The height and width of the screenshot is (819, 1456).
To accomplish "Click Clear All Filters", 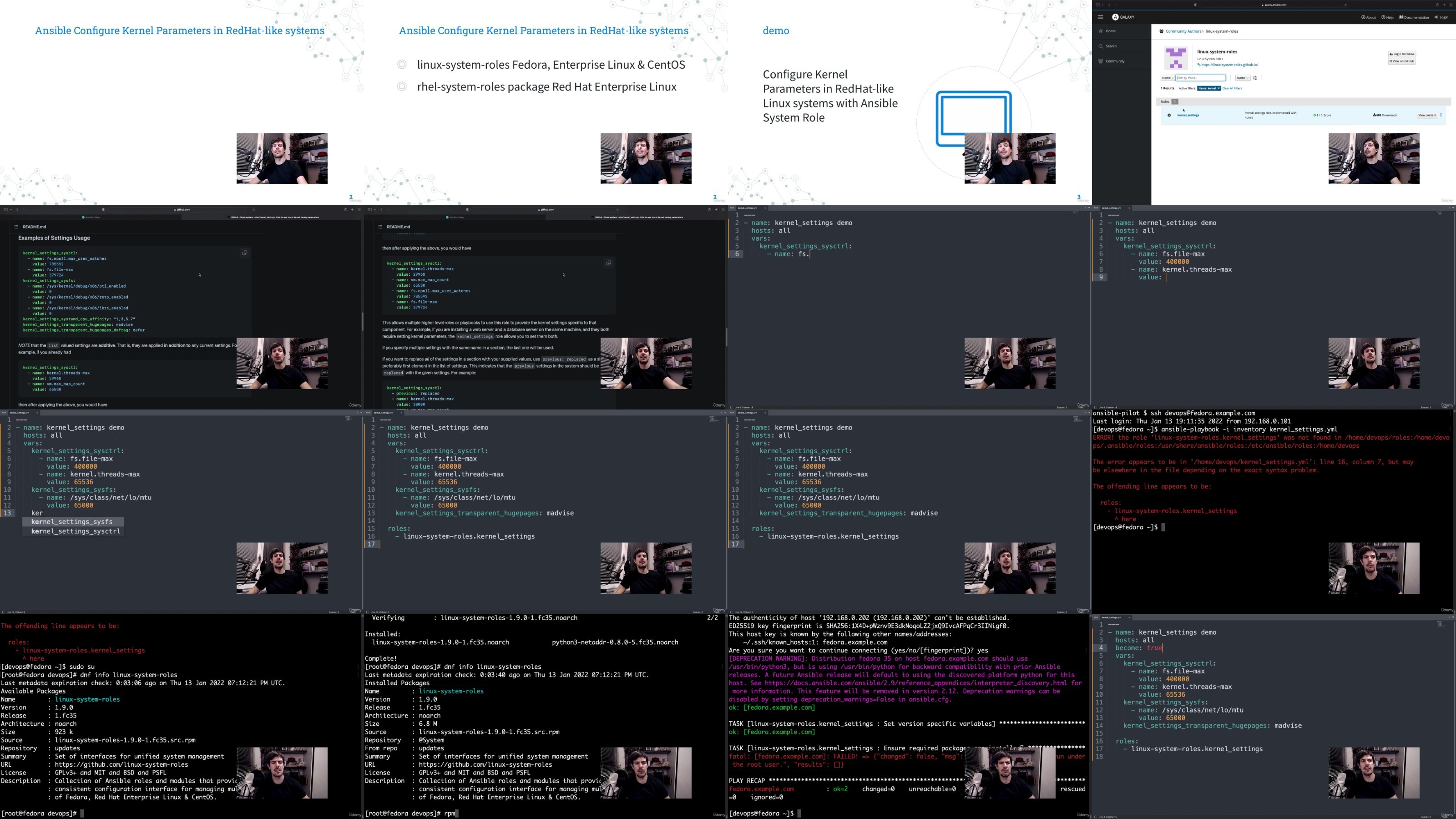I will click(1232, 89).
